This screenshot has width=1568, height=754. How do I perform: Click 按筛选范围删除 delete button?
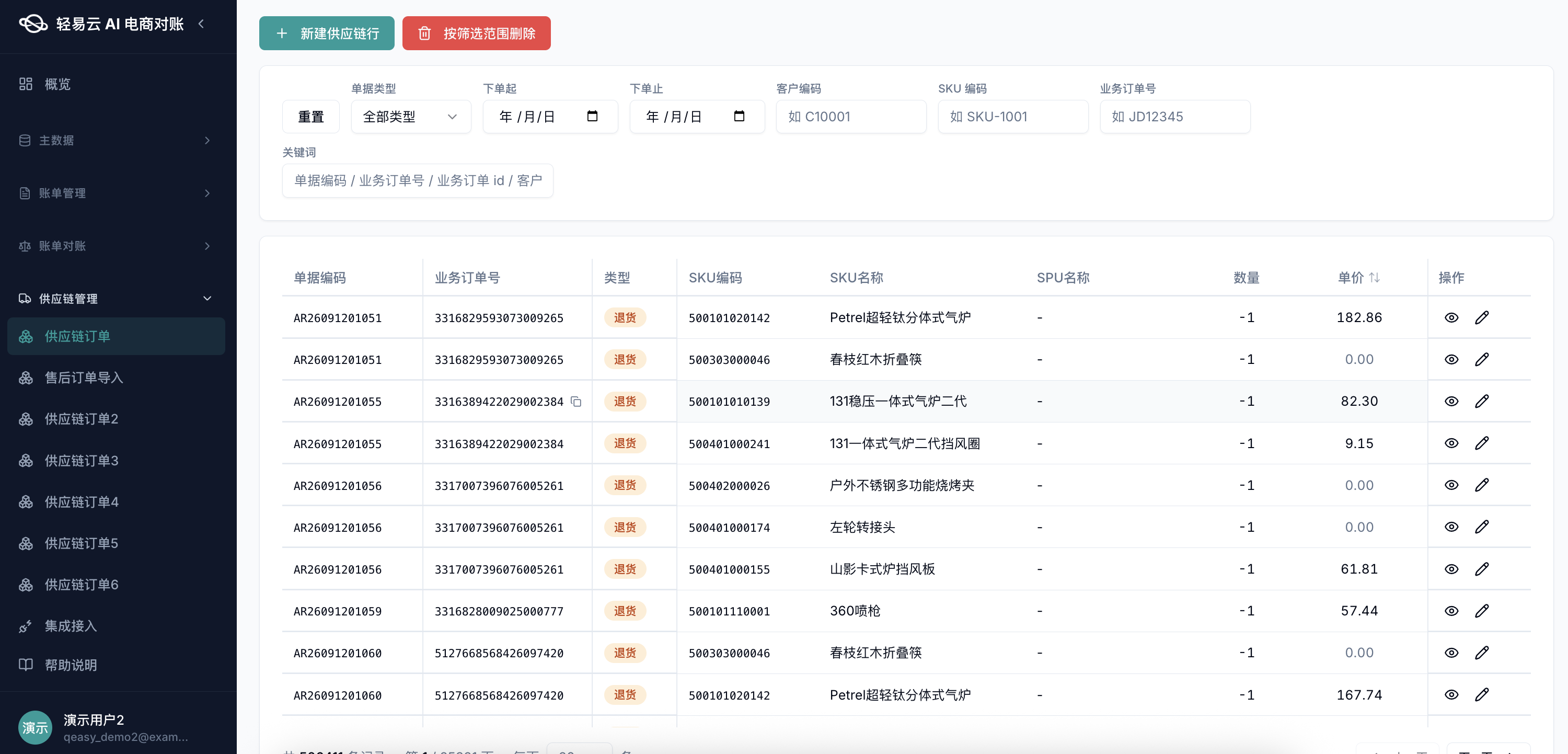[x=477, y=33]
